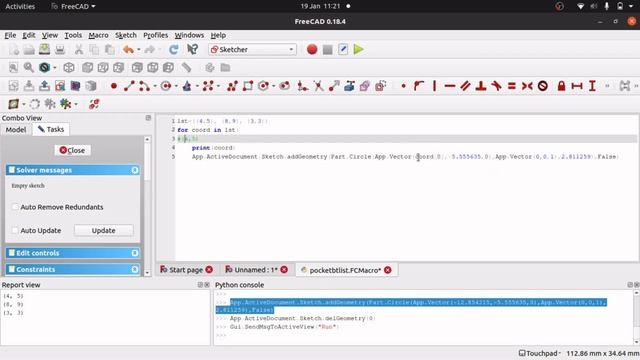Click the Refresh icon
Viewport: 640px width, 360px height.
coord(173,49)
